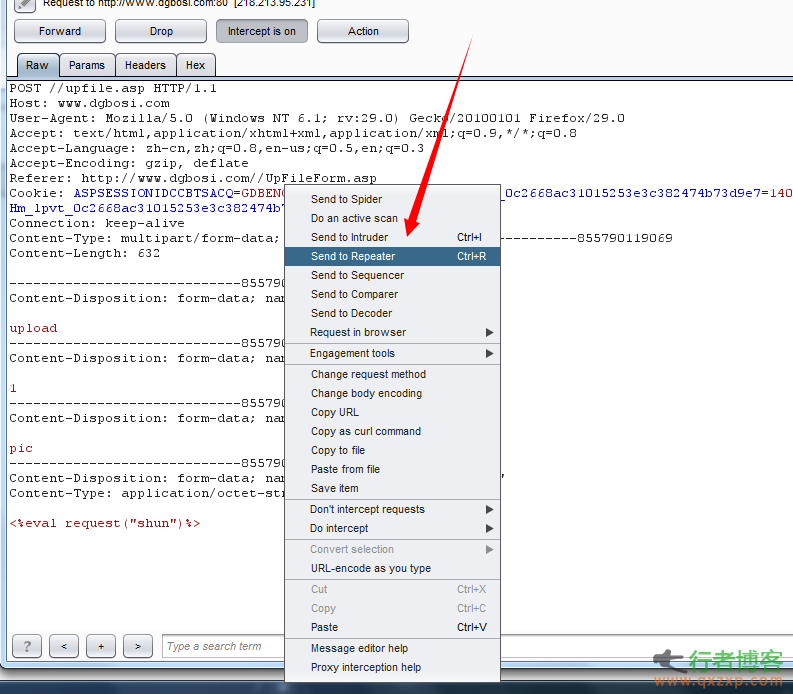Click the next match arrow button

click(138, 646)
